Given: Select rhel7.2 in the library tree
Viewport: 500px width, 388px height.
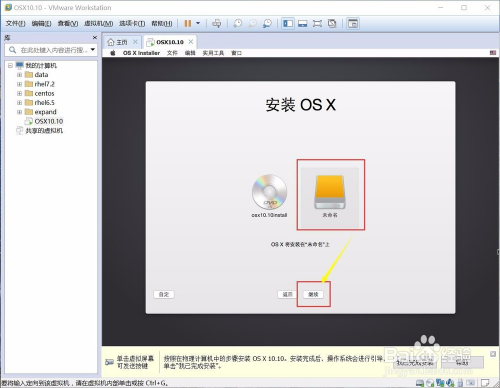Looking at the screenshot, I should [40, 84].
